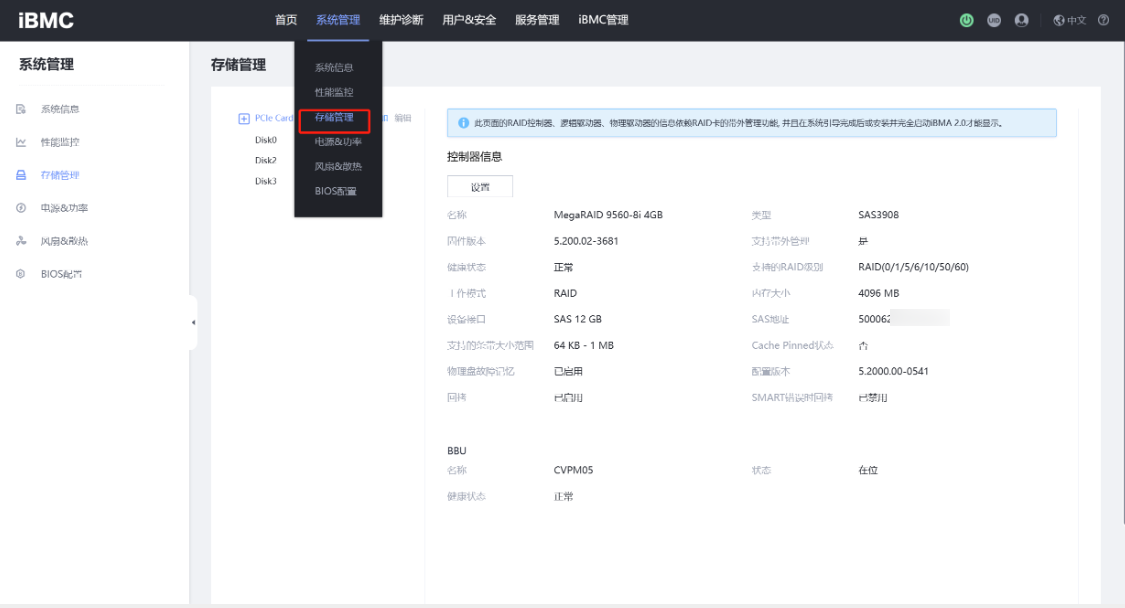
Task: Select 存储管理 in the dropdown menu
Action: (334, 118)
